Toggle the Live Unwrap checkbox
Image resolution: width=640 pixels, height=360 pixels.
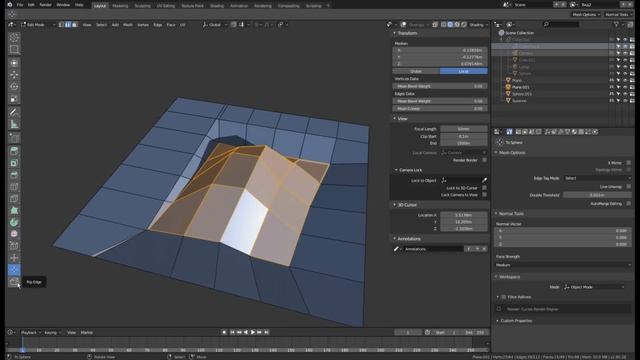629,187
